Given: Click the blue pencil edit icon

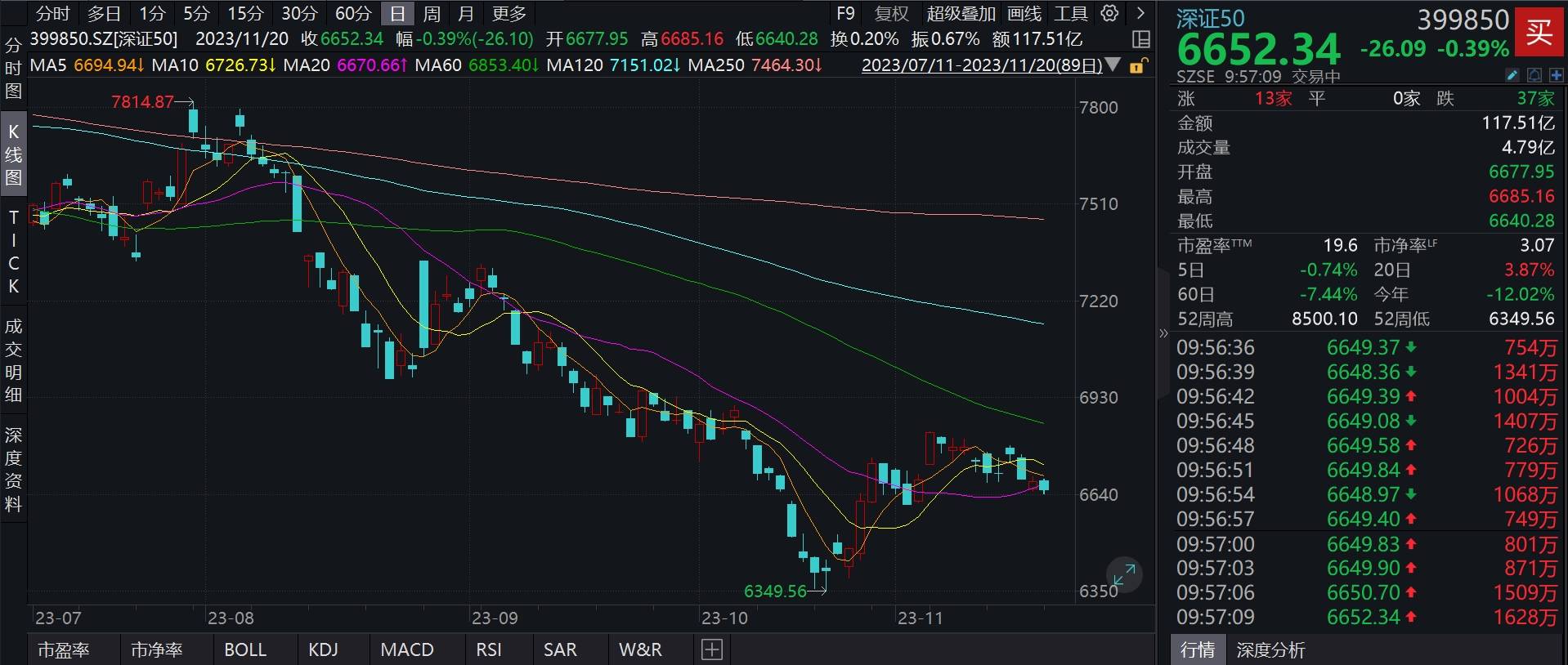Looking at the screenshot, I should click(x=1512, y=76).
